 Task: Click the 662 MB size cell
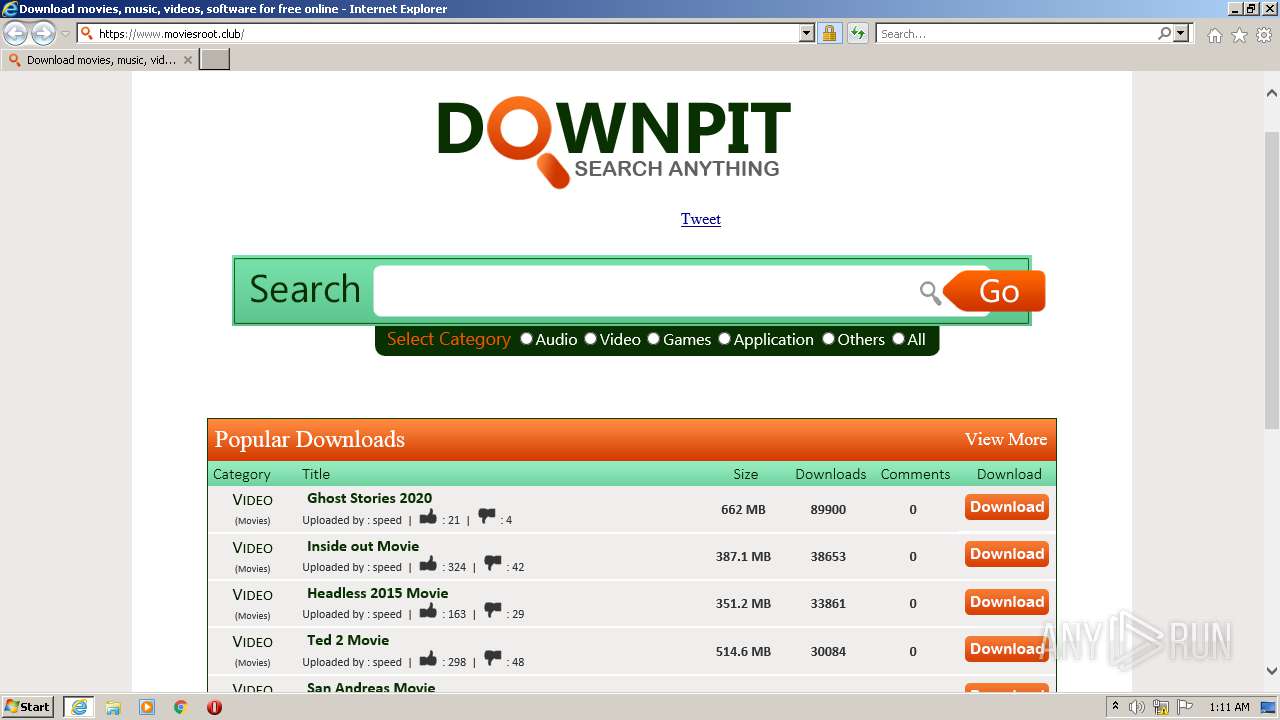[x=743, y=509]
